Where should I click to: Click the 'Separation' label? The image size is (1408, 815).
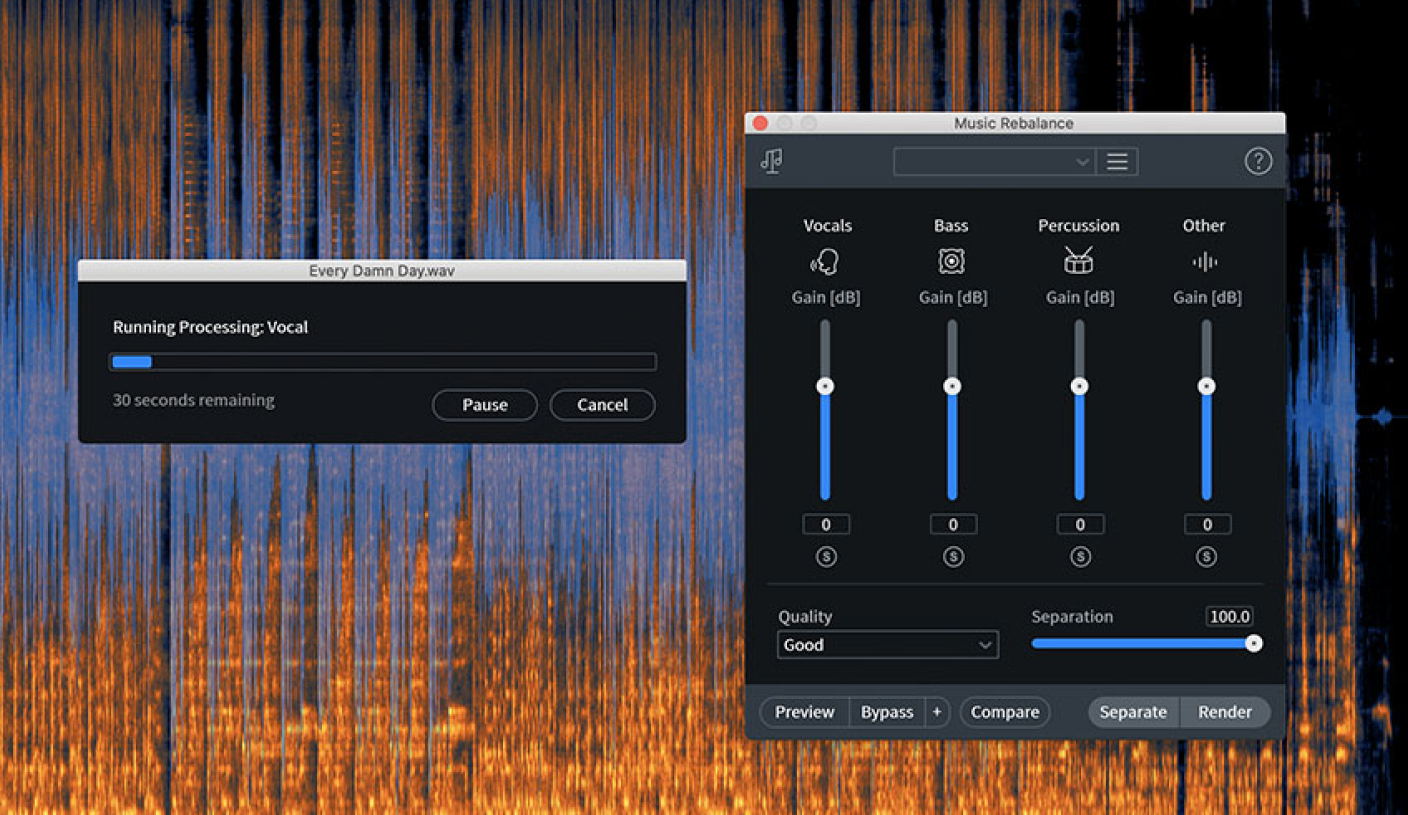(x=1072, y=617)
